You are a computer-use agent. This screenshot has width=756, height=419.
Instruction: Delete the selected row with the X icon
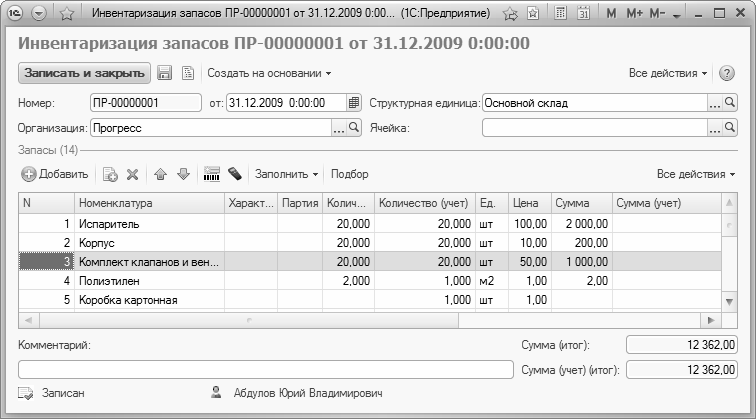coord(132,174)
